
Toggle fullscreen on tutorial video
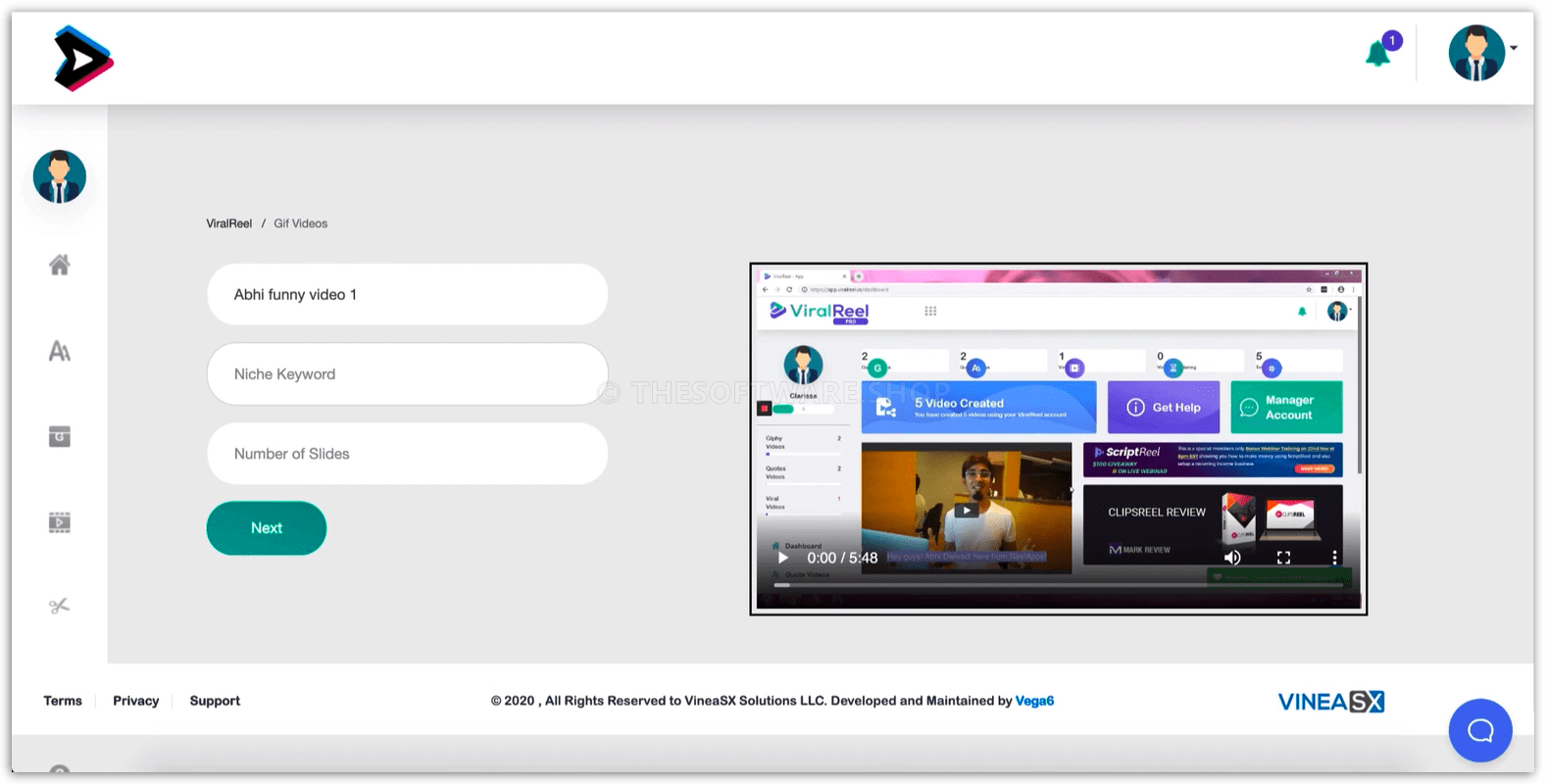[x=1283, y=558]
